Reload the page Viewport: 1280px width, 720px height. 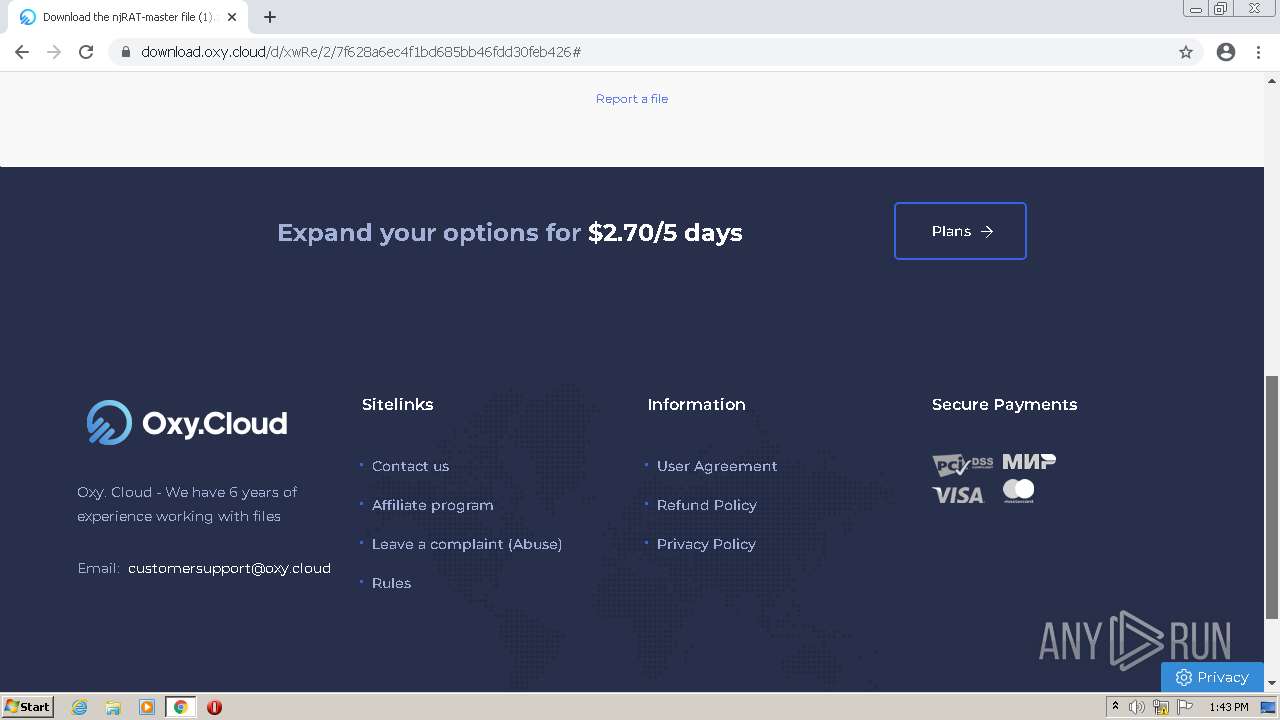pyautogui.click(x=86, y=52)
